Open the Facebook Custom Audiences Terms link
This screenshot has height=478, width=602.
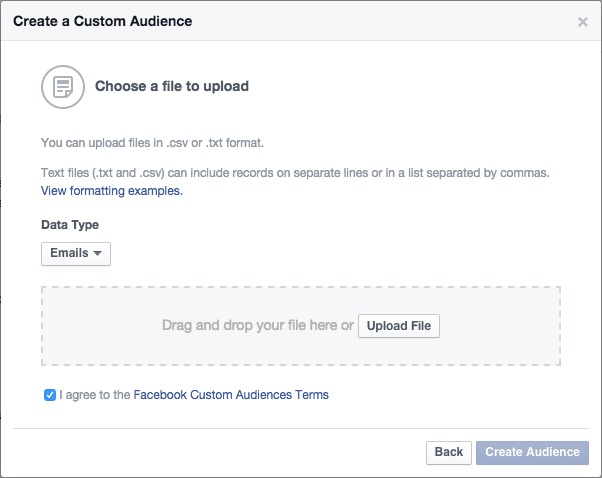pos(231,395)
